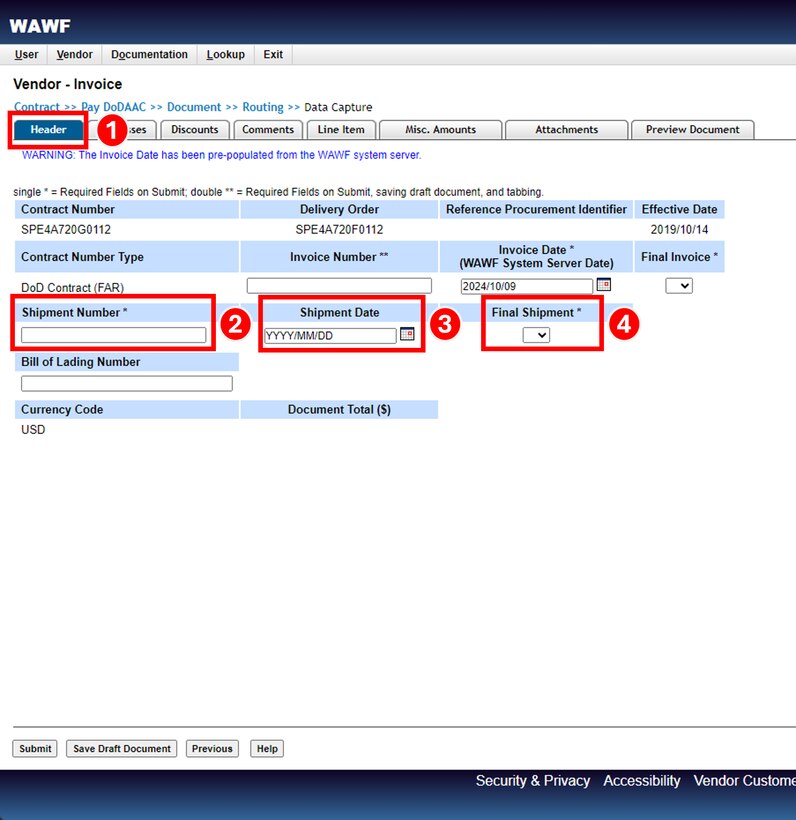Screen dimensions: 796x820
Task: Open the Shipment Date calendar picker icon
Action: pyautogui.click(x=407, y=335)
